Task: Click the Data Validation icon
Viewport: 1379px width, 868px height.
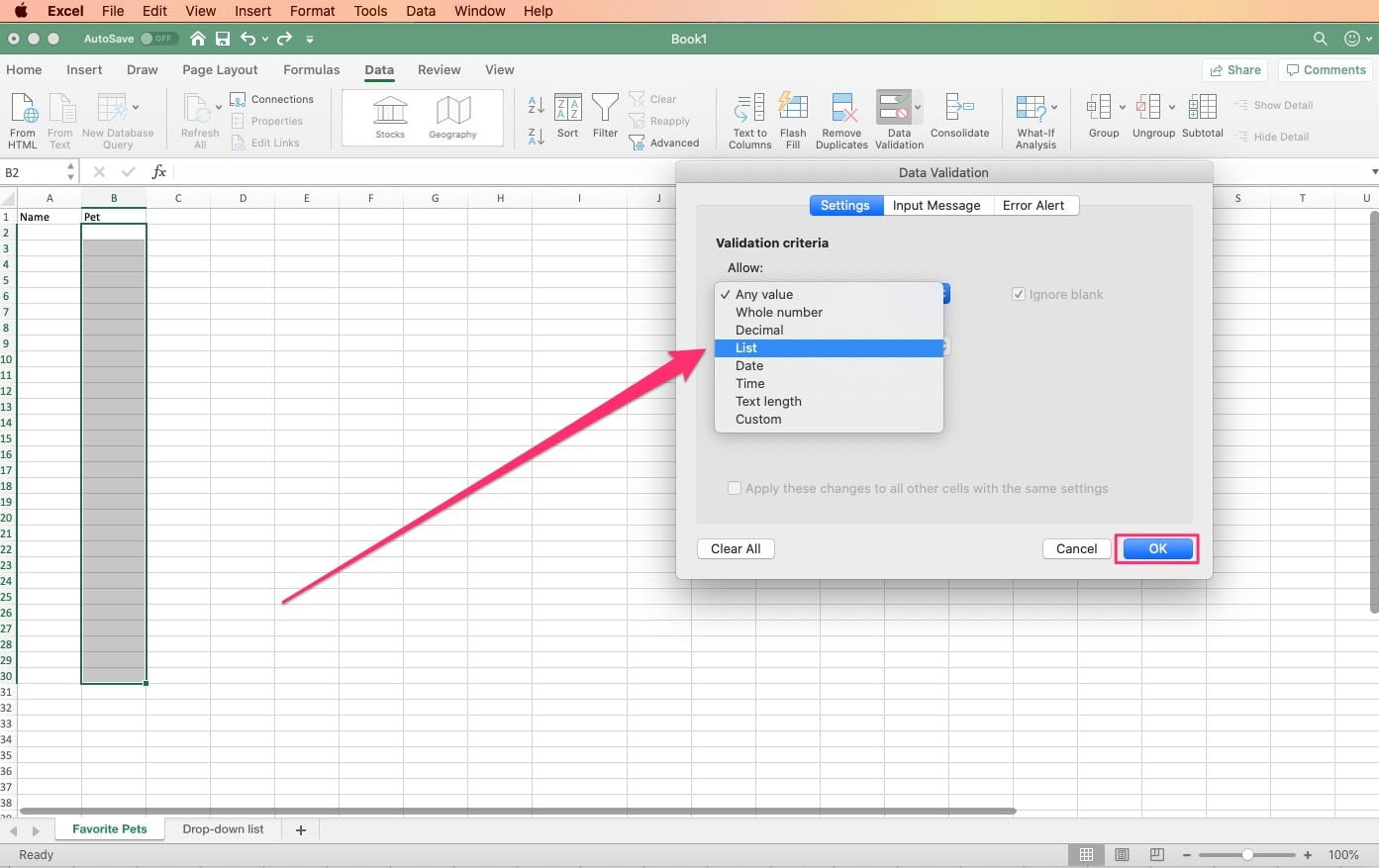Action: tap(894, 107)
